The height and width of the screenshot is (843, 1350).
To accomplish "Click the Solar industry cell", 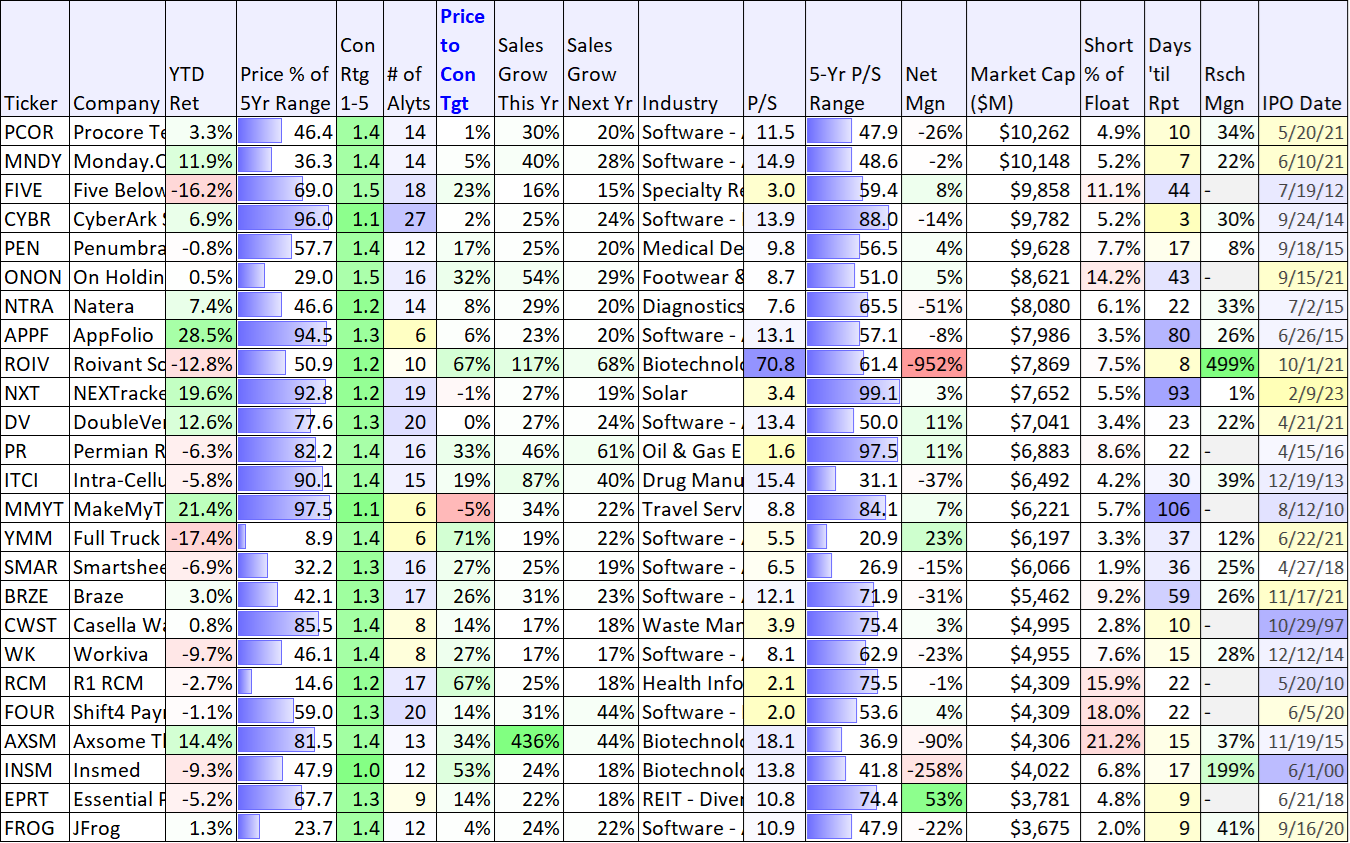I will pos(691,393).
